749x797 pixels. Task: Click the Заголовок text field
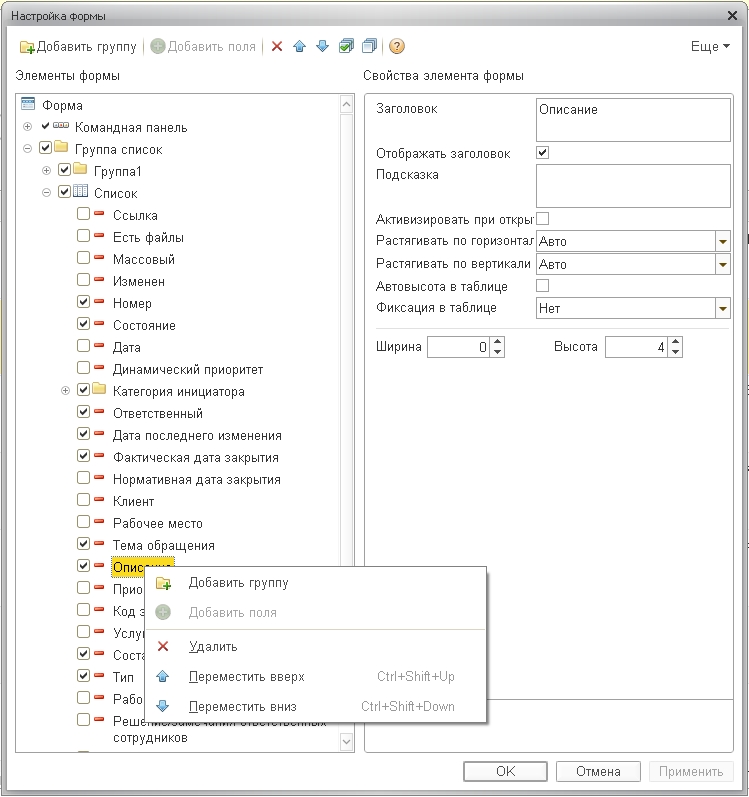tap(632, 119)
